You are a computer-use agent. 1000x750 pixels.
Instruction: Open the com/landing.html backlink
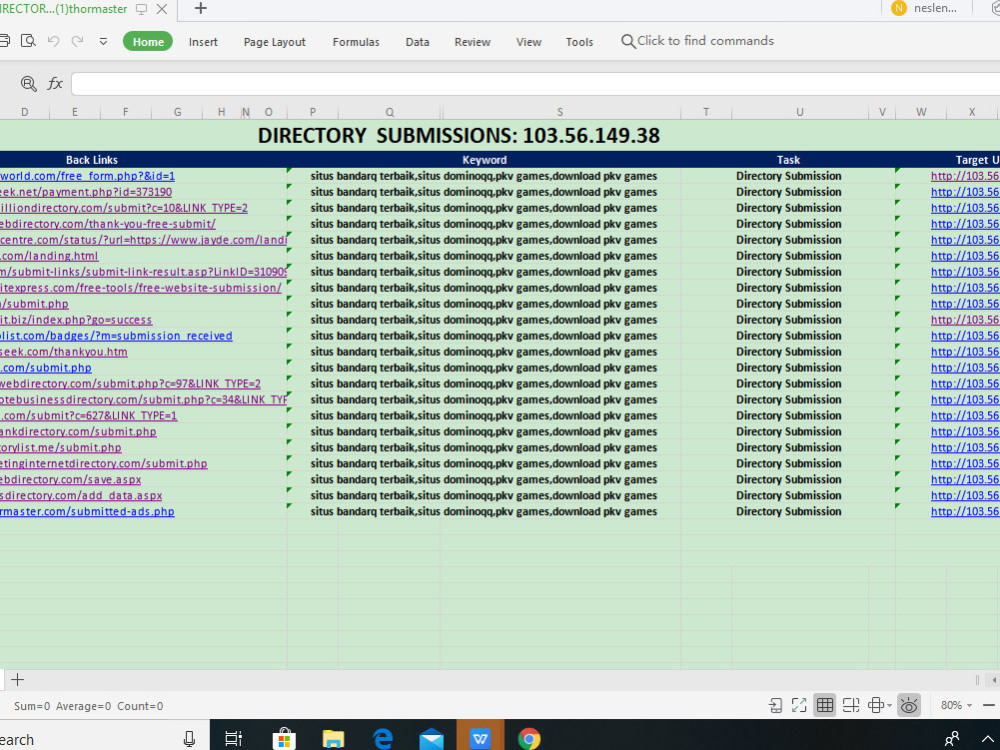click(x=49, y=256)
